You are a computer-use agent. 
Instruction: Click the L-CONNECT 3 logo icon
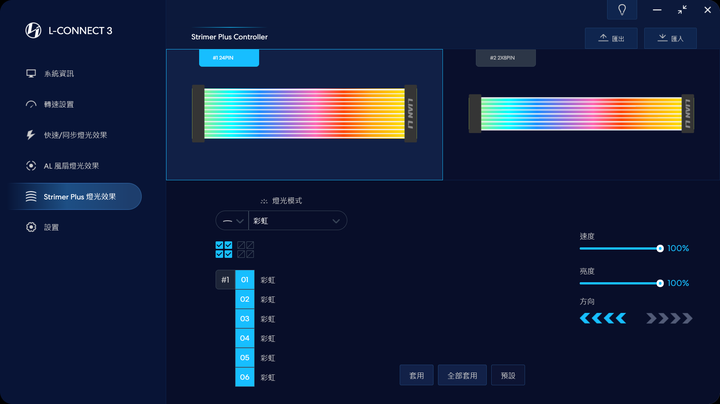[33, 30]
